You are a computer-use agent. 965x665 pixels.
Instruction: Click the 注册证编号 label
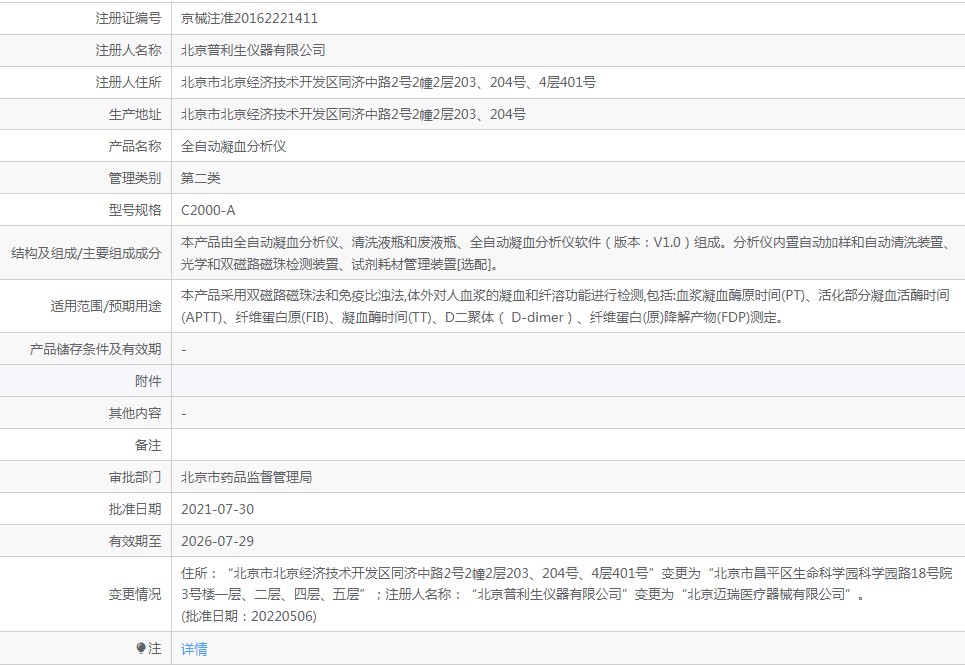128,18
